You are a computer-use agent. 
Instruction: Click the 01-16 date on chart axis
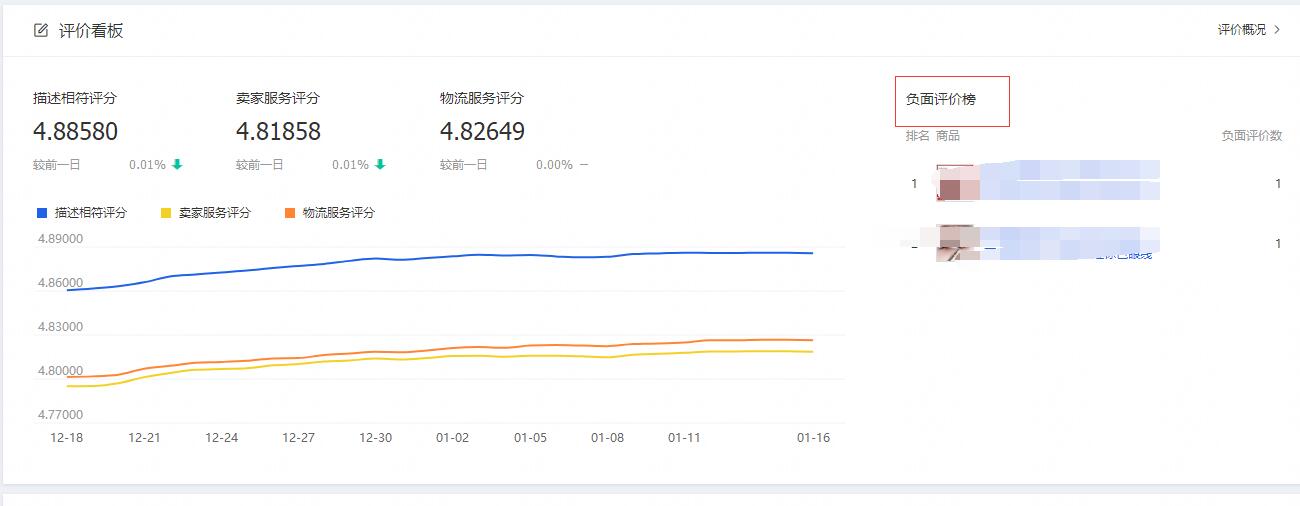click(813, 438)
